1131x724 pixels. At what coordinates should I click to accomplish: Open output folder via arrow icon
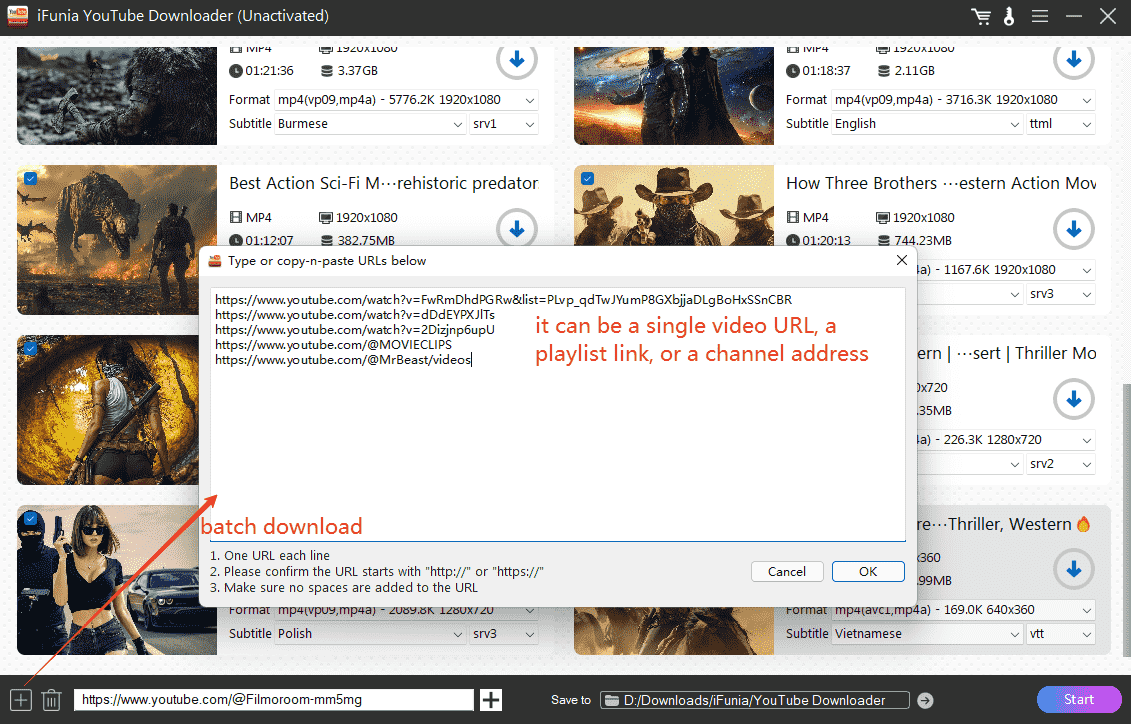(x=925, y=700)
